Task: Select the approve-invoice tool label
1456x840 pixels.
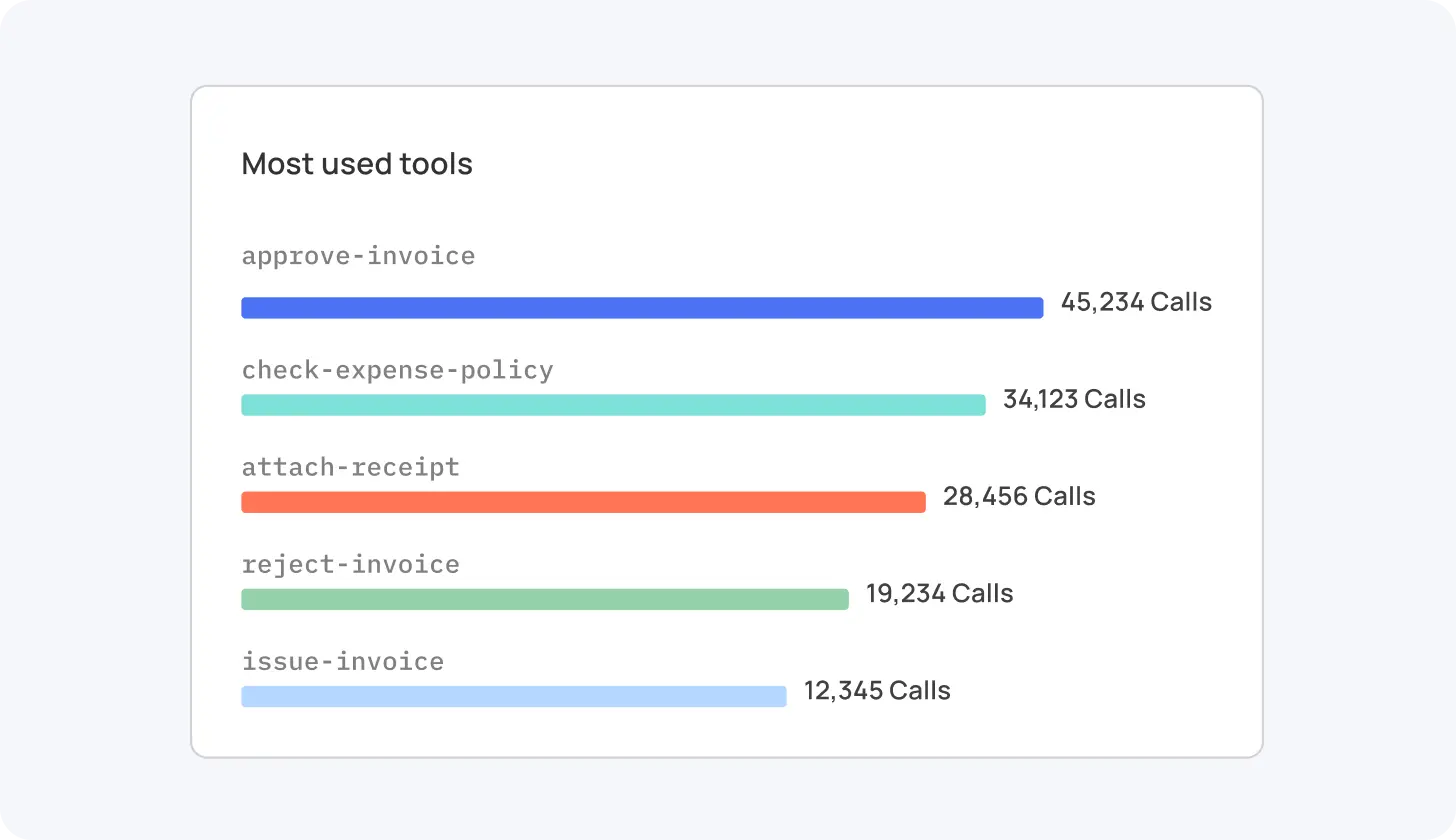Action: (x=358, y=256)
